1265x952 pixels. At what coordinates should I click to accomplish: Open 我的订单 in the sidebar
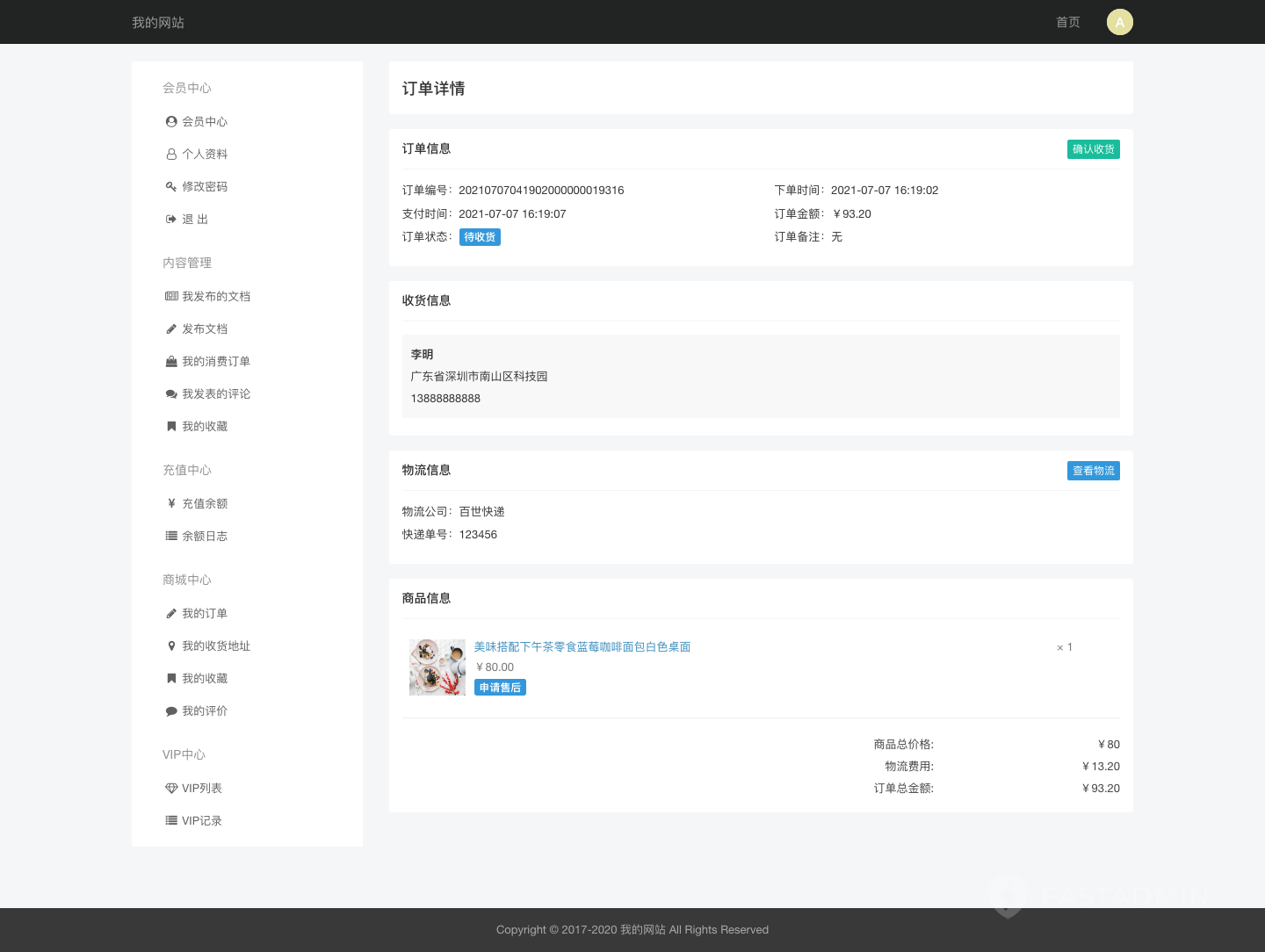click(x=204, y=613)
